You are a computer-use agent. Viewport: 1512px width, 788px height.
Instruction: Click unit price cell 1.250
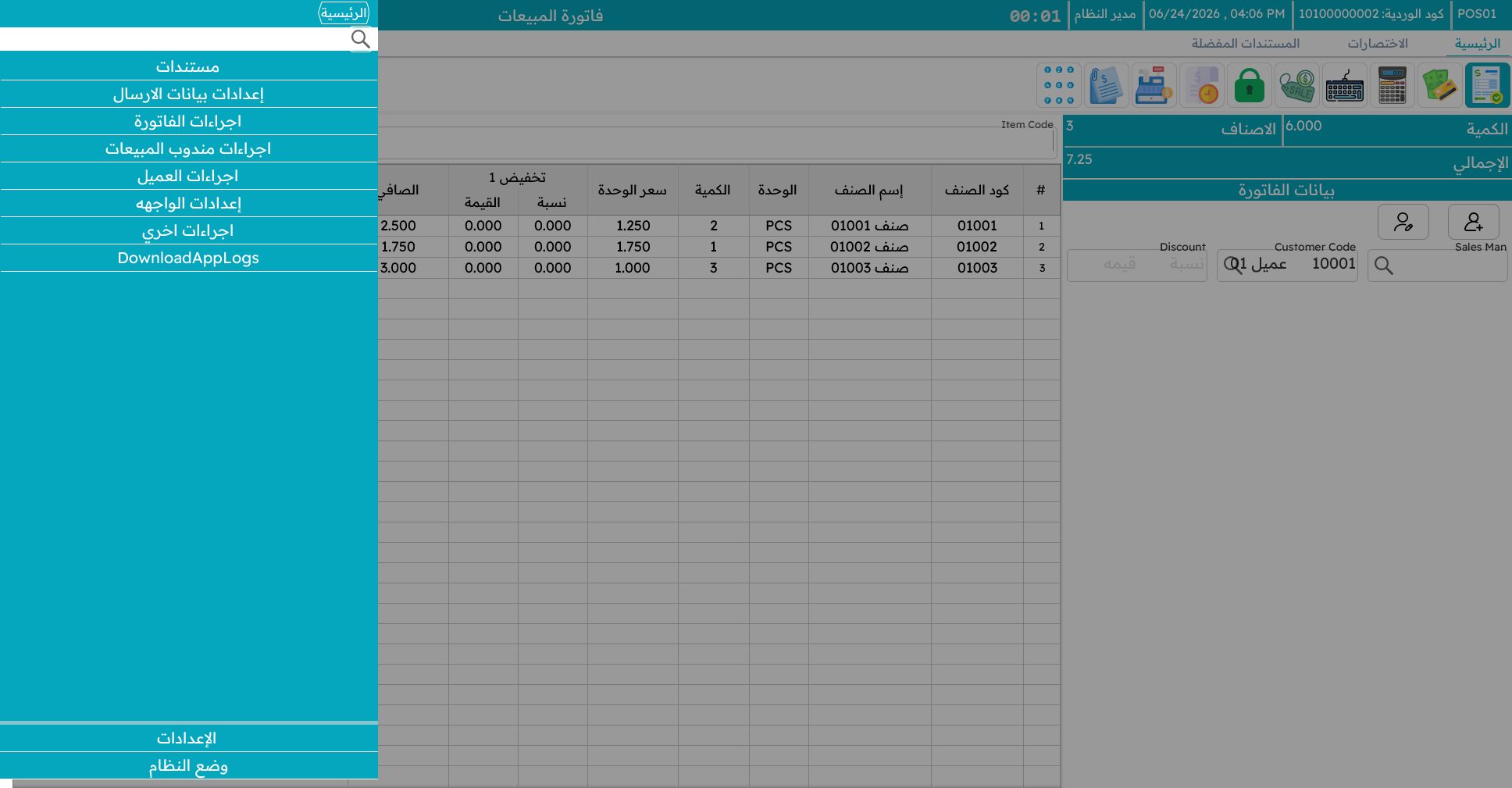click(x=633, y=226)
